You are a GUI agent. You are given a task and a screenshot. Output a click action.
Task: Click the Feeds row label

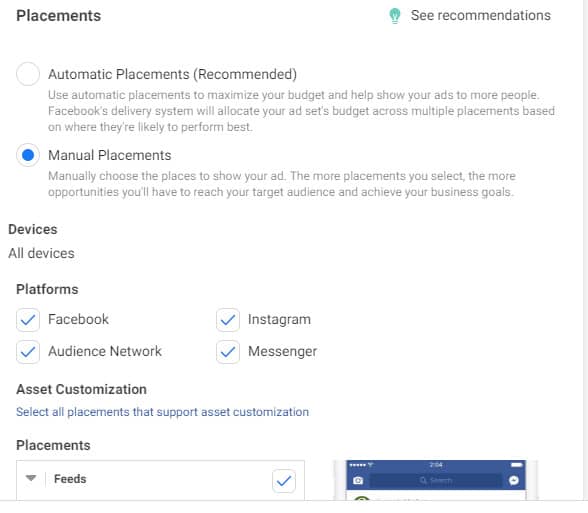click(70, 479)
